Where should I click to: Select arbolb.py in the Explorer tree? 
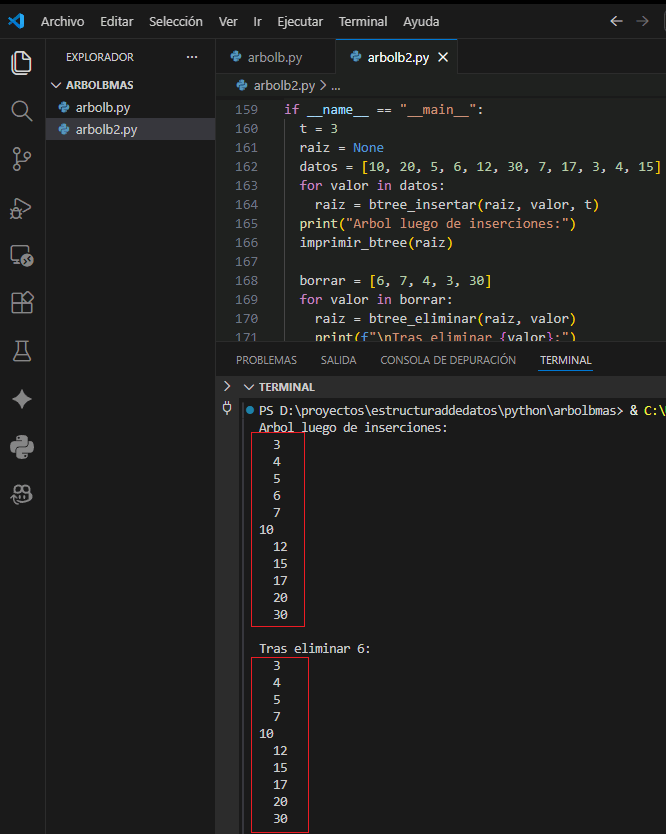[102, 107]
